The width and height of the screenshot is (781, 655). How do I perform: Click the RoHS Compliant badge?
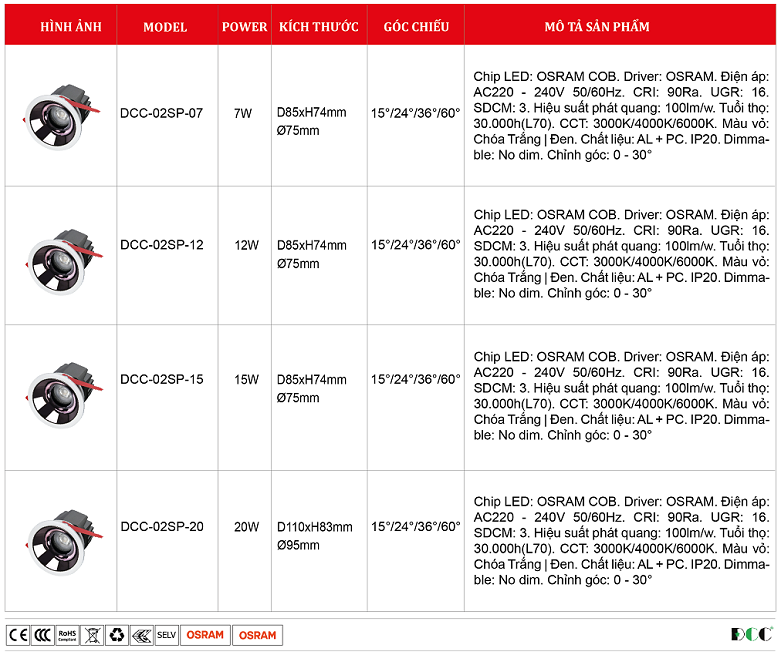(x=67, y=635)
